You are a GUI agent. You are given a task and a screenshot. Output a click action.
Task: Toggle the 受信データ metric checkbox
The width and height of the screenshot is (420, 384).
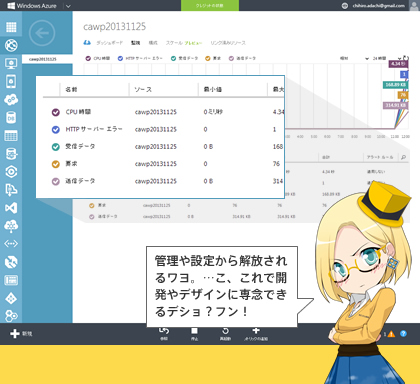pyautogui.click(x=173, y=58)
